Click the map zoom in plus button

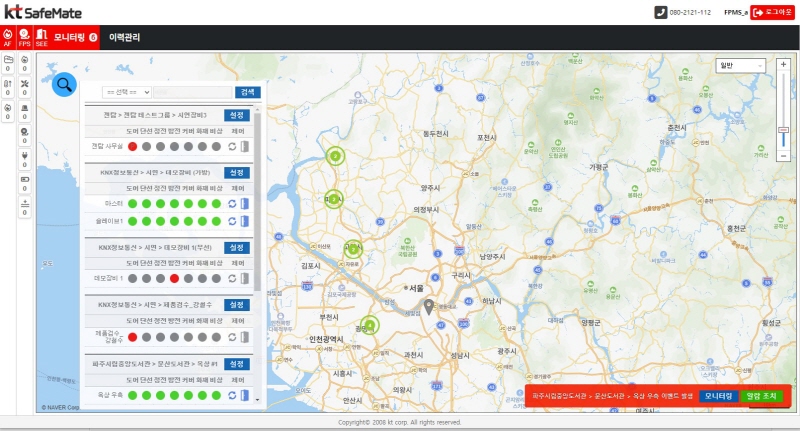click(x=783, y=65)
